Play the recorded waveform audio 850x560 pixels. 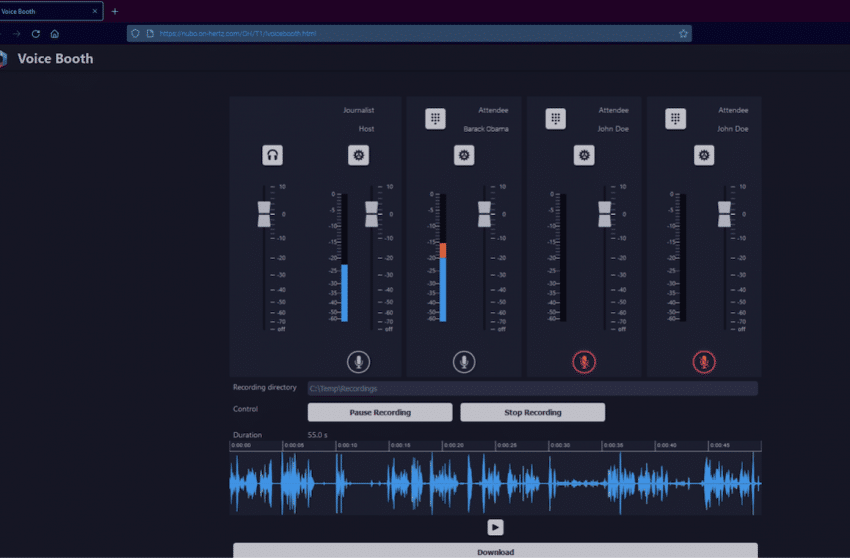tap(495, 527)
